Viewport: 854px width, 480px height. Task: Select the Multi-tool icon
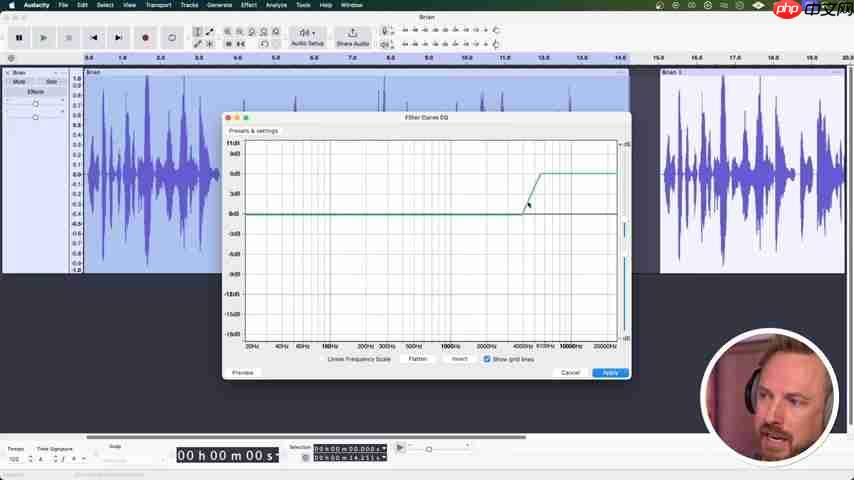click(210, 44)
